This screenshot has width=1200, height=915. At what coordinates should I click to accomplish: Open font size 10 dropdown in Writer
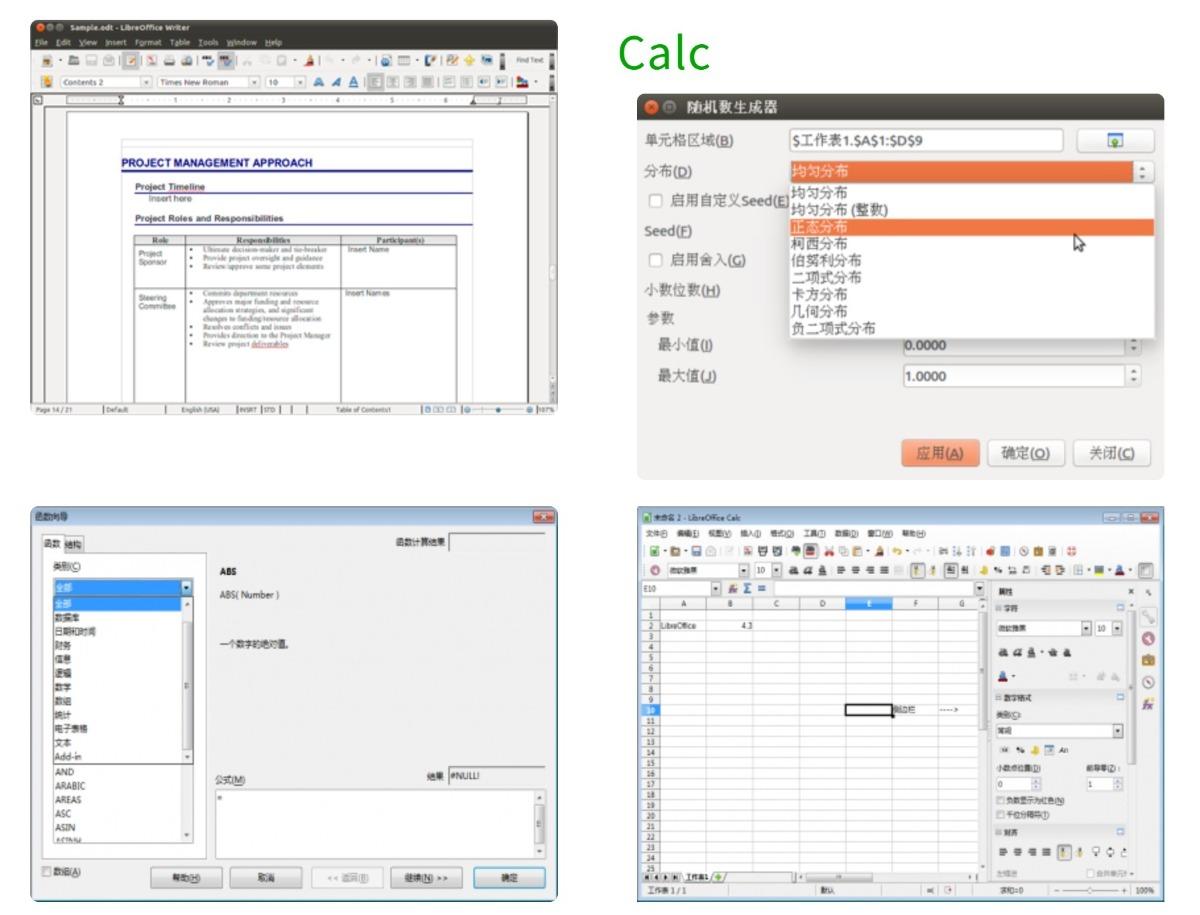point(298,82)
